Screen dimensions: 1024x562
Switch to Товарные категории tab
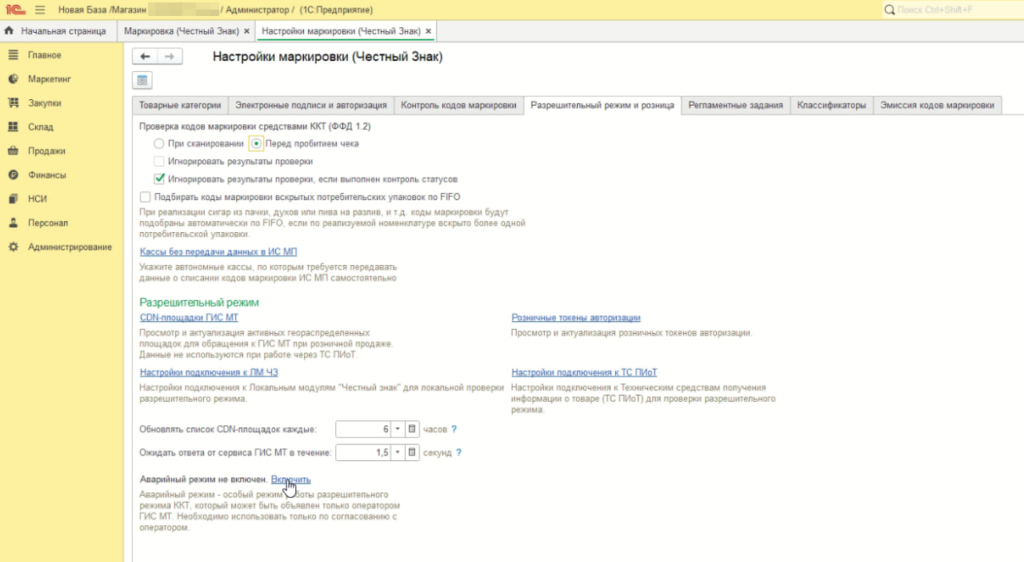[180, 105]
